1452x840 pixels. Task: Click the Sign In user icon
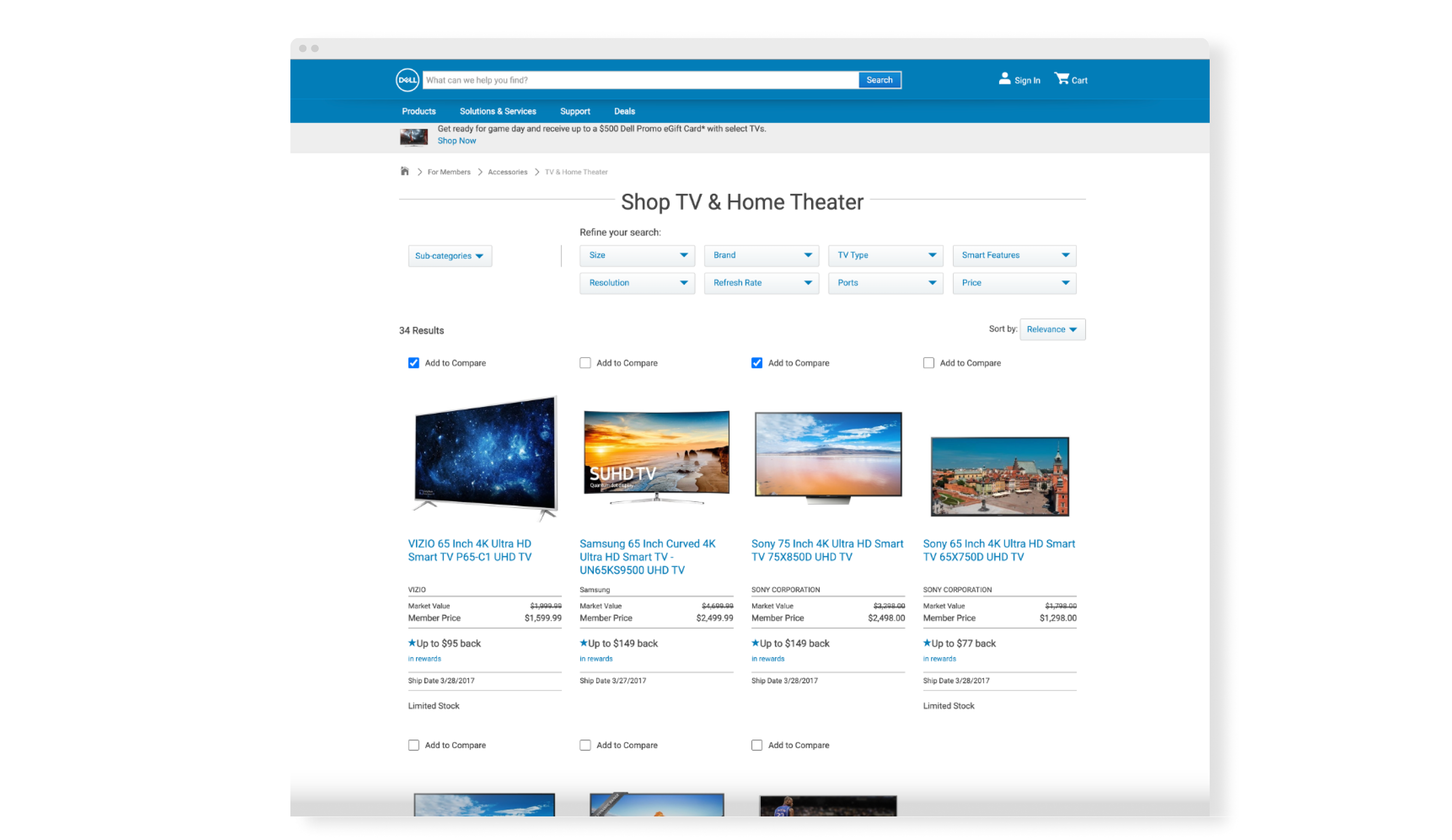tap(1004, 79)
